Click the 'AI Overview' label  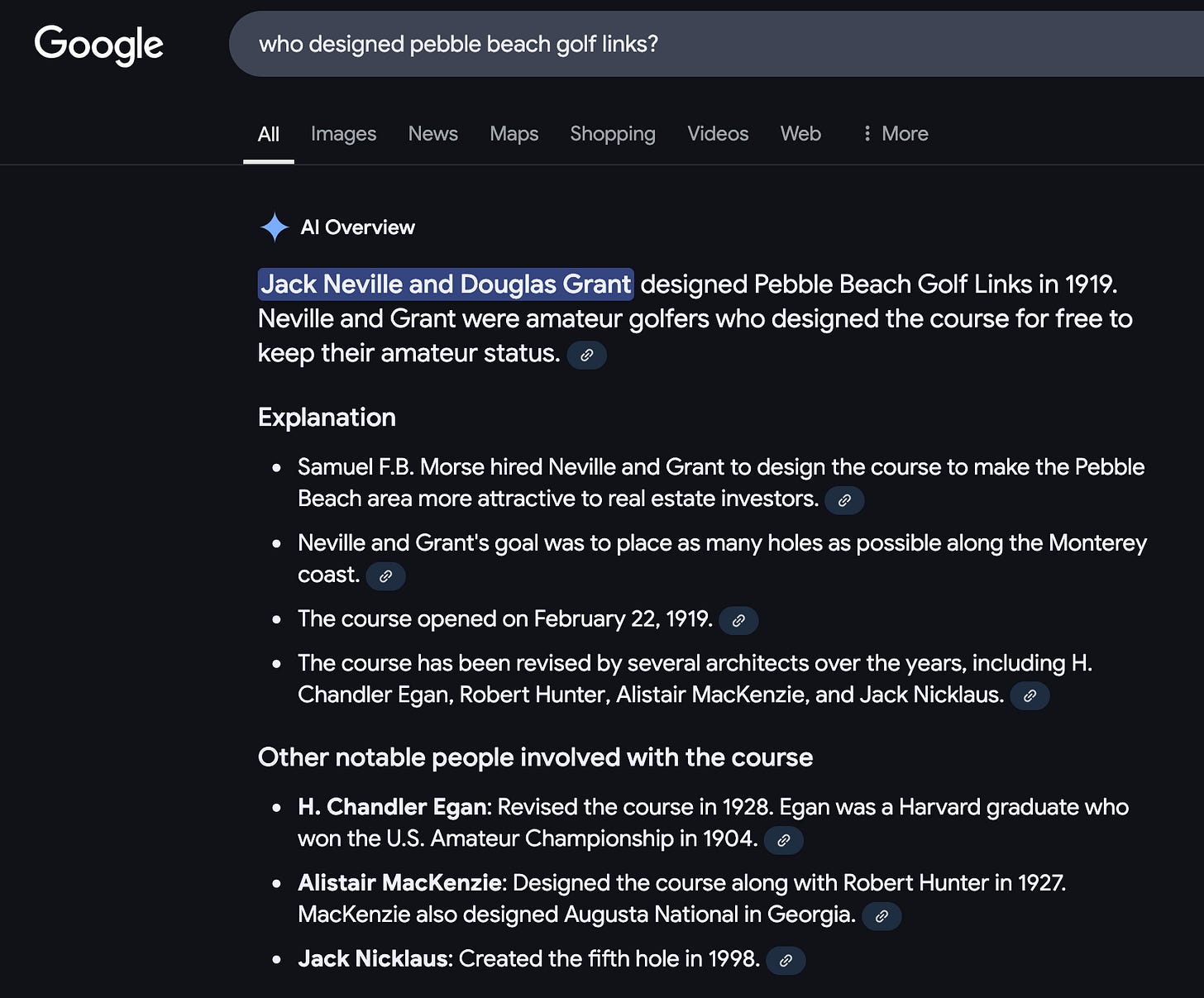pyautogui.click(x=358, y=227)
